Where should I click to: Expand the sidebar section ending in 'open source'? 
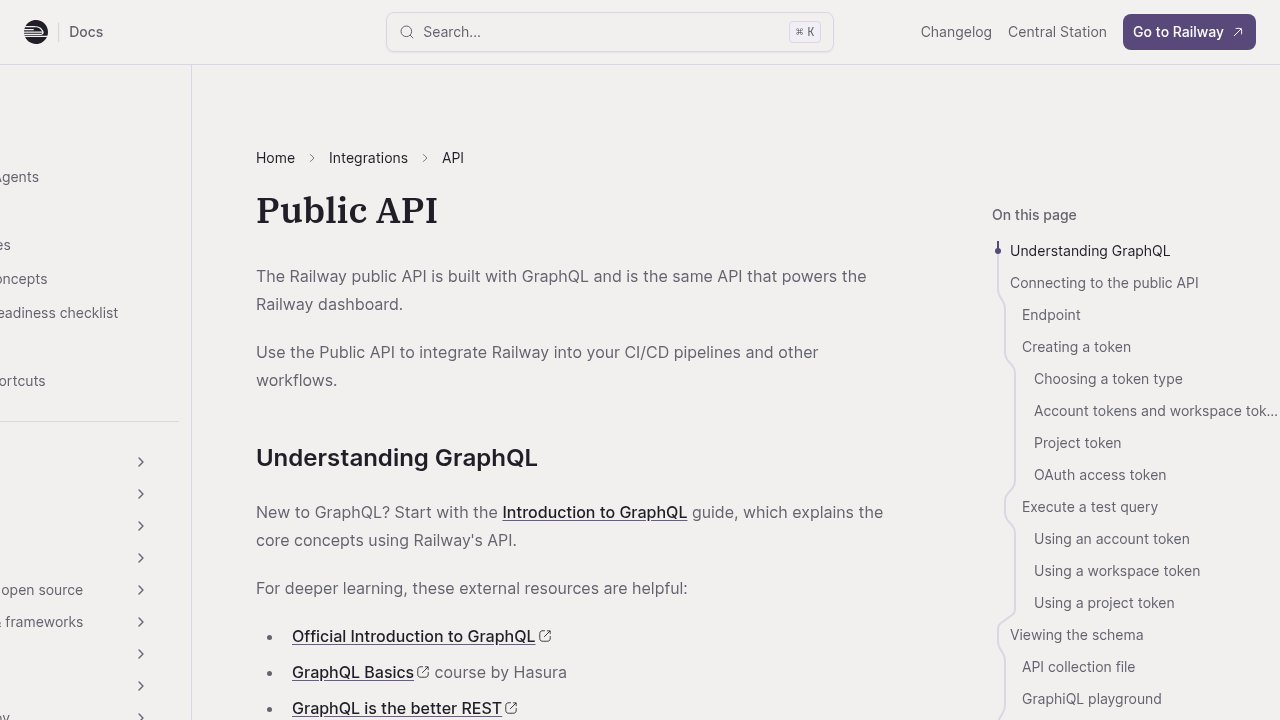coord(141,590)
